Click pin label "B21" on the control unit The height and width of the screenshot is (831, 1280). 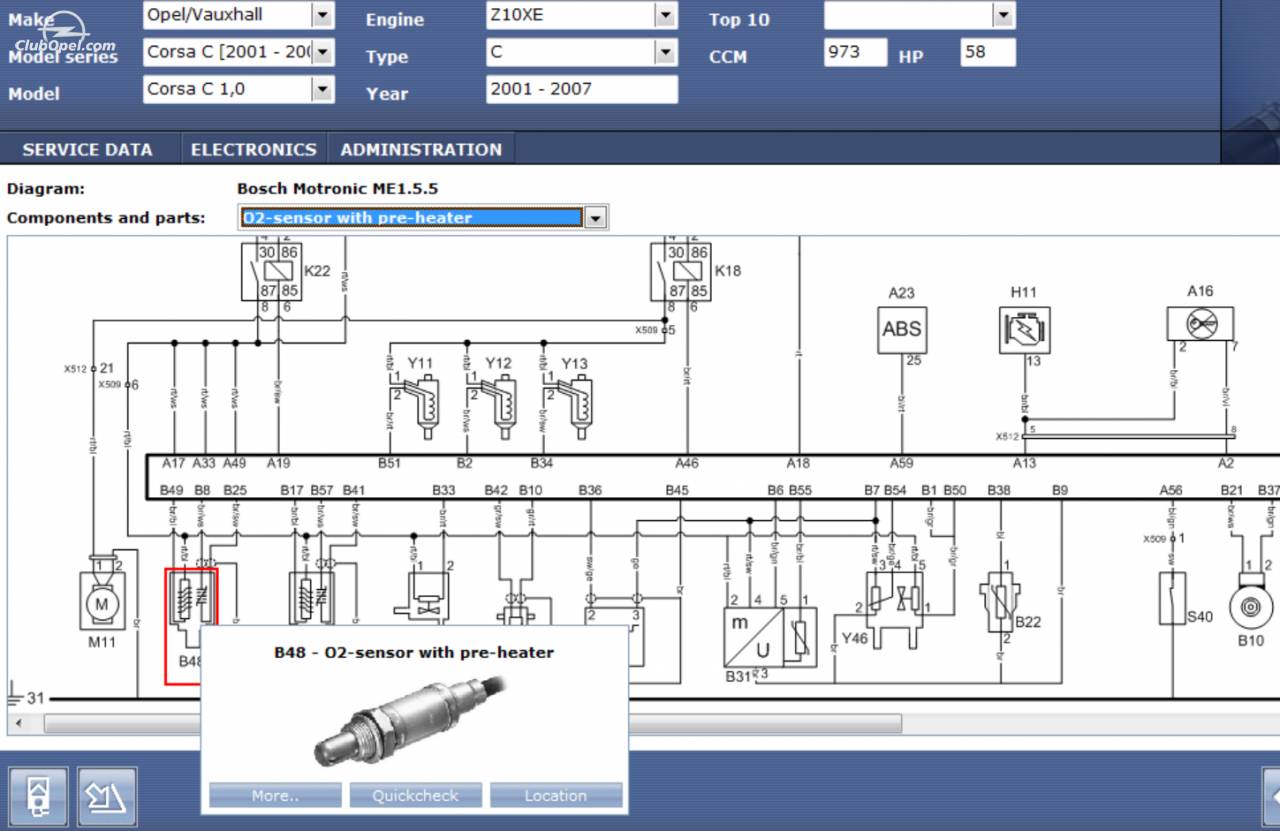(1232, 490)
